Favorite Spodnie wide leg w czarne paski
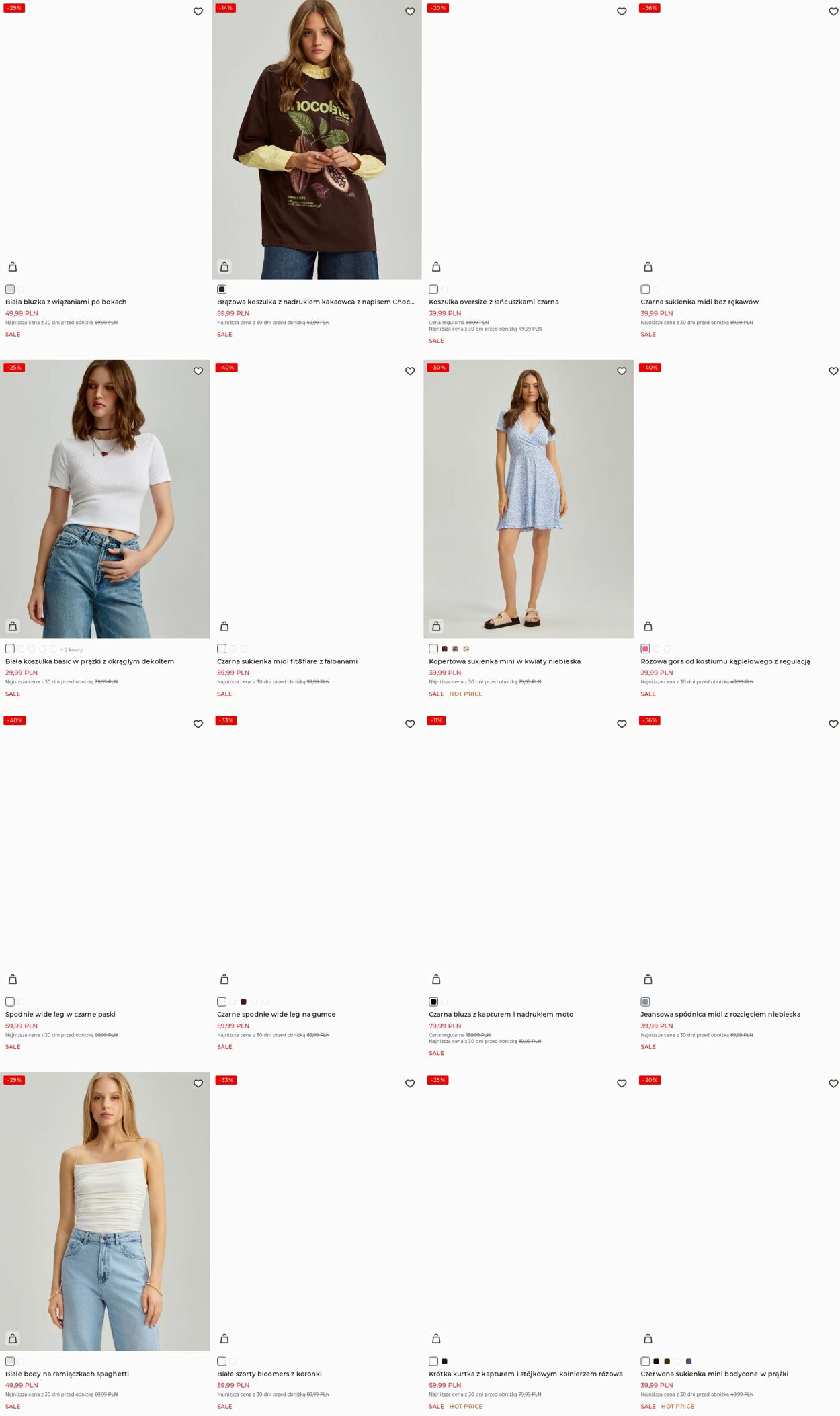The width and height of the screenshot is (840, 1416). tap(198, 724)
